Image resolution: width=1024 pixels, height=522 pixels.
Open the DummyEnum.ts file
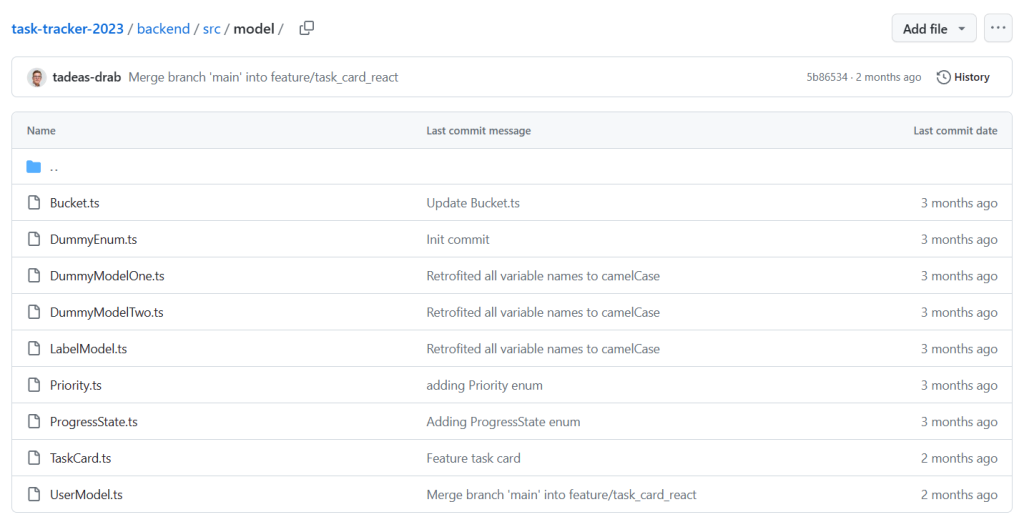(93, 240)
